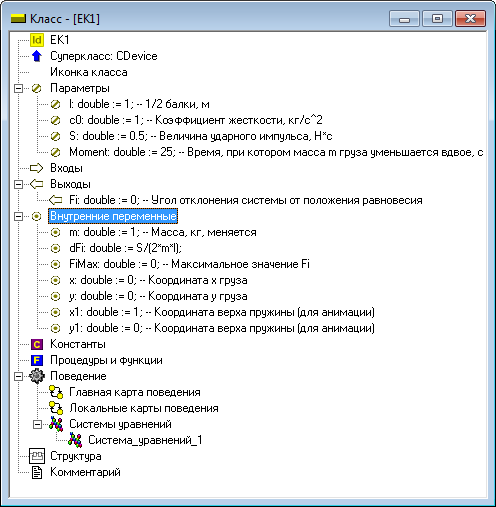496x507 pixels.
Task: Select Процедуры и функции label
Action: tap(106, 360)
